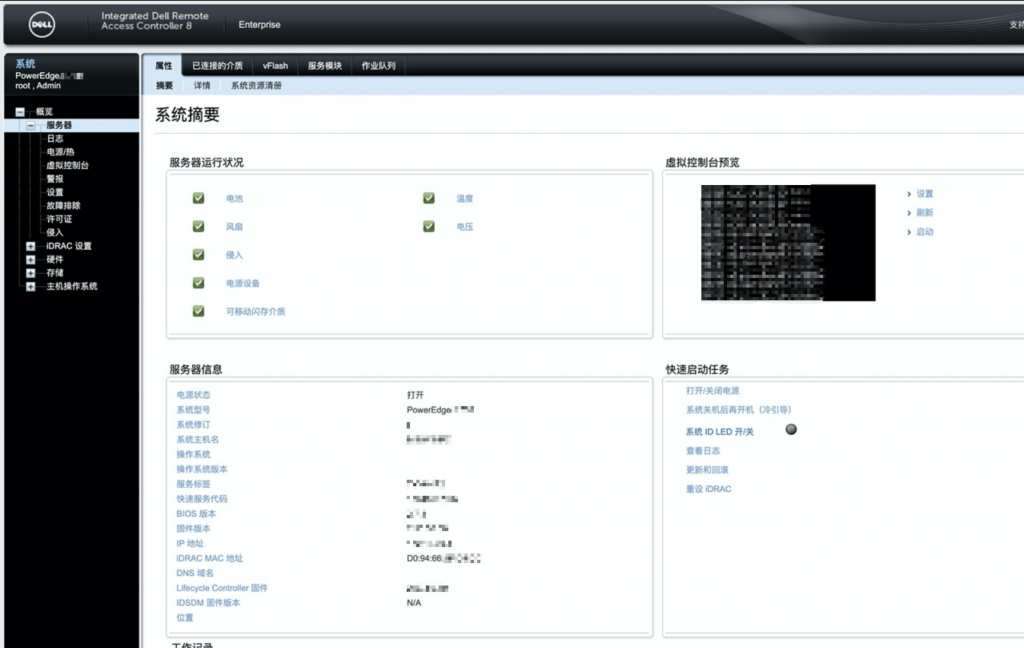This screenshot has width=1024, height=648.
Task: Click the green check icon beside 电源设备
Action: click(x=198, y=283)
